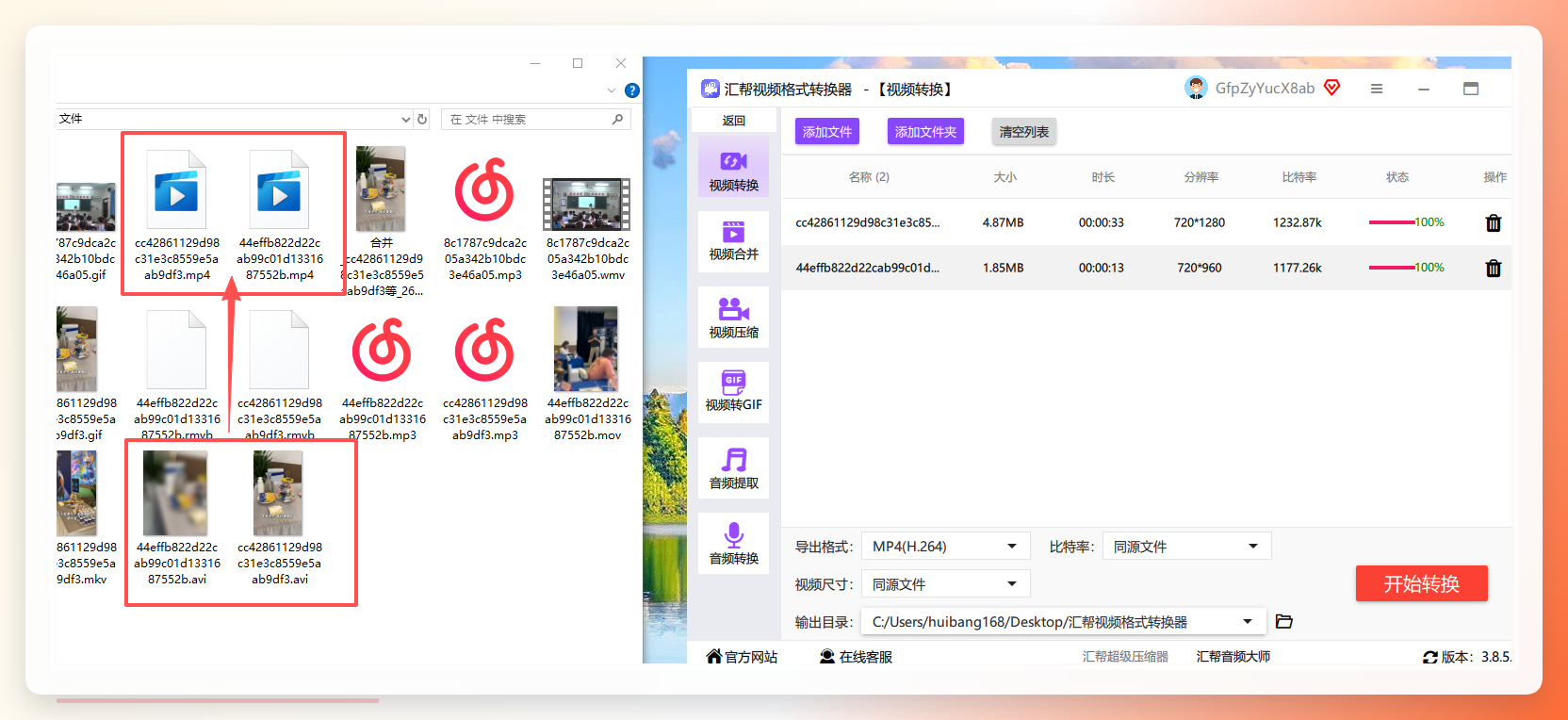The width and height of the screenshot is (1568, 720).
Task: Open the 官方网站 link
Action: pyautogui.click(x=743, y=657)
